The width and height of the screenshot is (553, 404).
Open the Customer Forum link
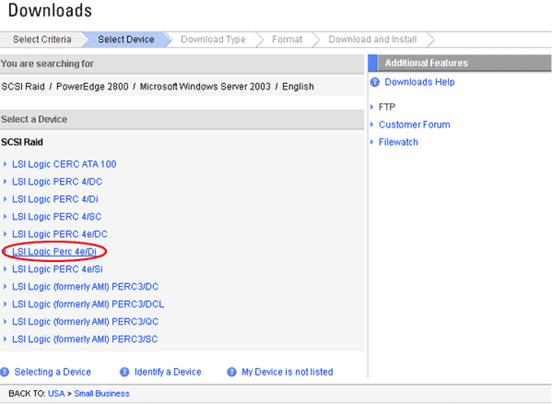coord(414,124)
